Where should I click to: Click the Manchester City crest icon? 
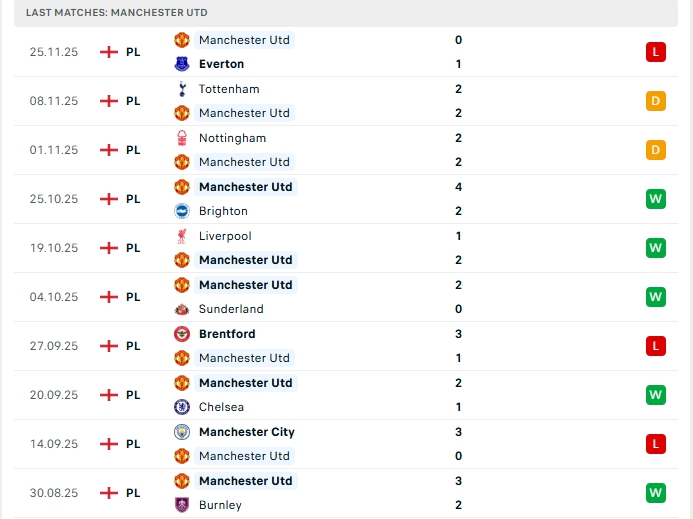pos(182,432)
